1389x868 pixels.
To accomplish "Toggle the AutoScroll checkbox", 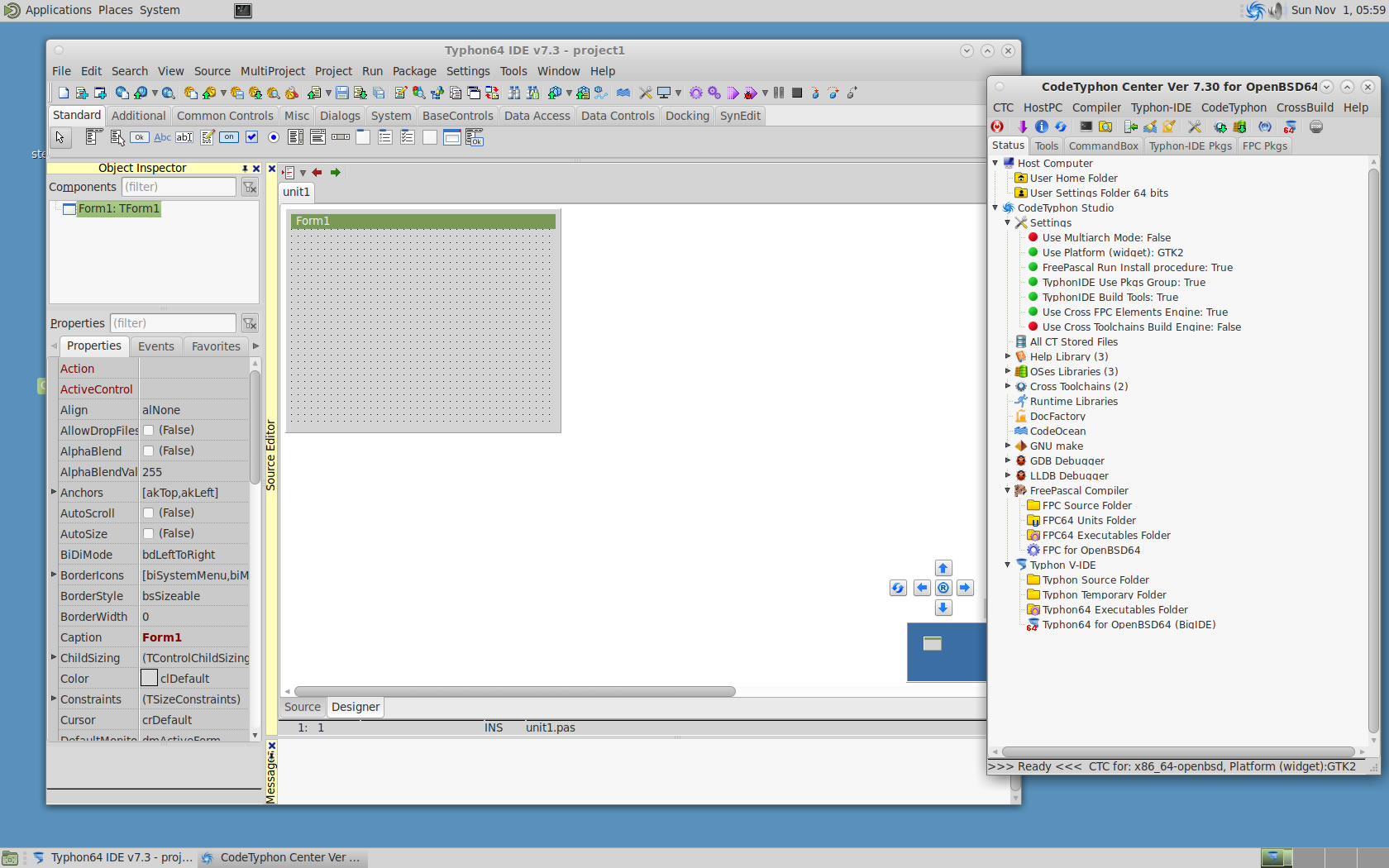I will coord(149,513).
